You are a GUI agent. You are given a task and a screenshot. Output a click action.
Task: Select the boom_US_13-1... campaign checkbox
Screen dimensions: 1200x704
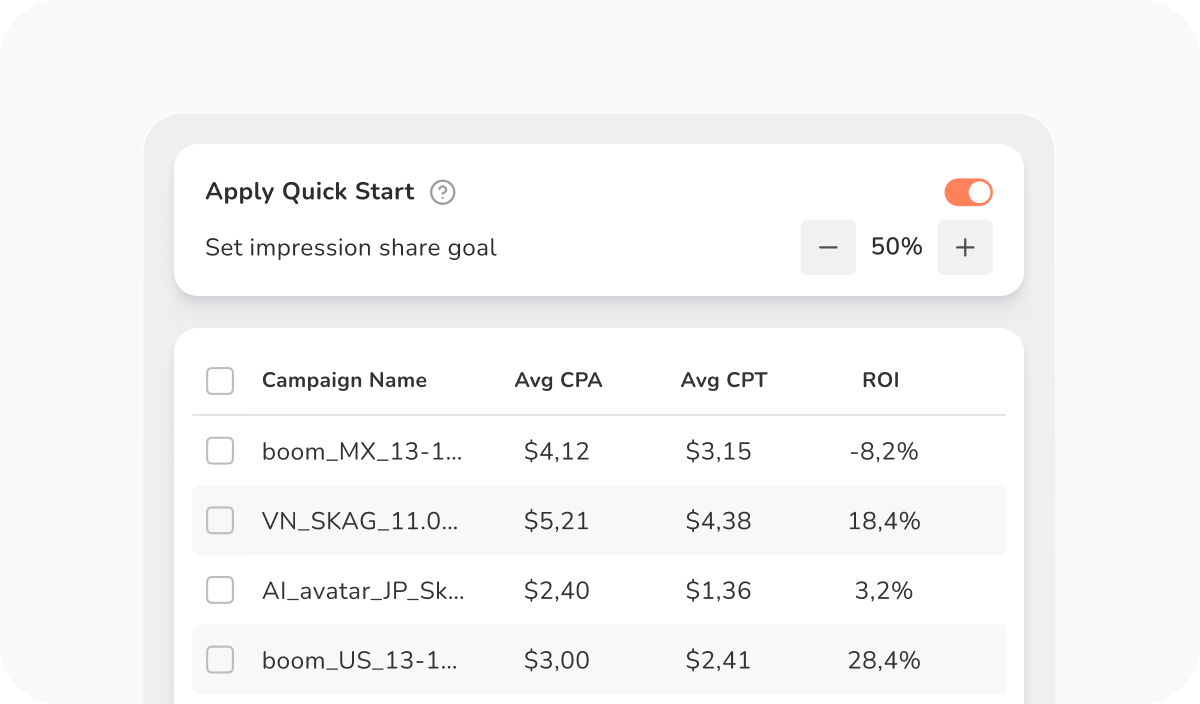tap(220, 660)
